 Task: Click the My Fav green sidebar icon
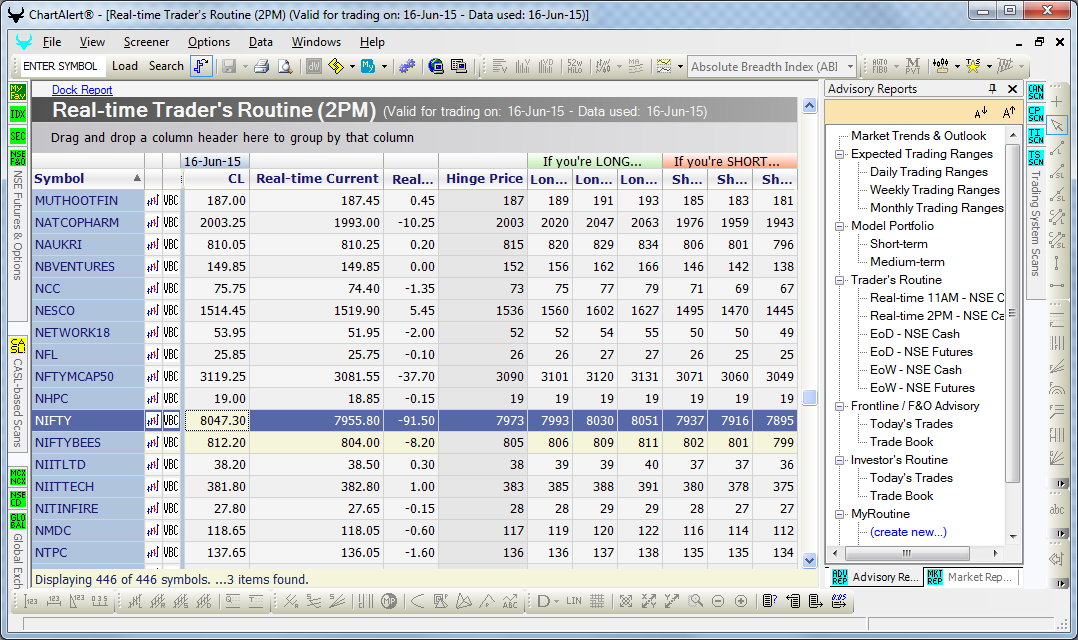point(18,92)
